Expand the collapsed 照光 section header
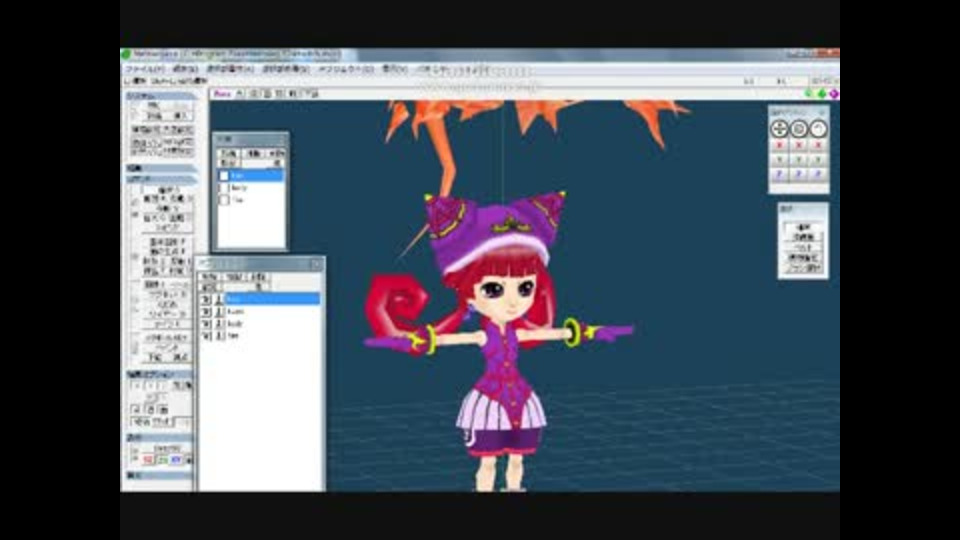960x540 pixels. tap(160, 168)
